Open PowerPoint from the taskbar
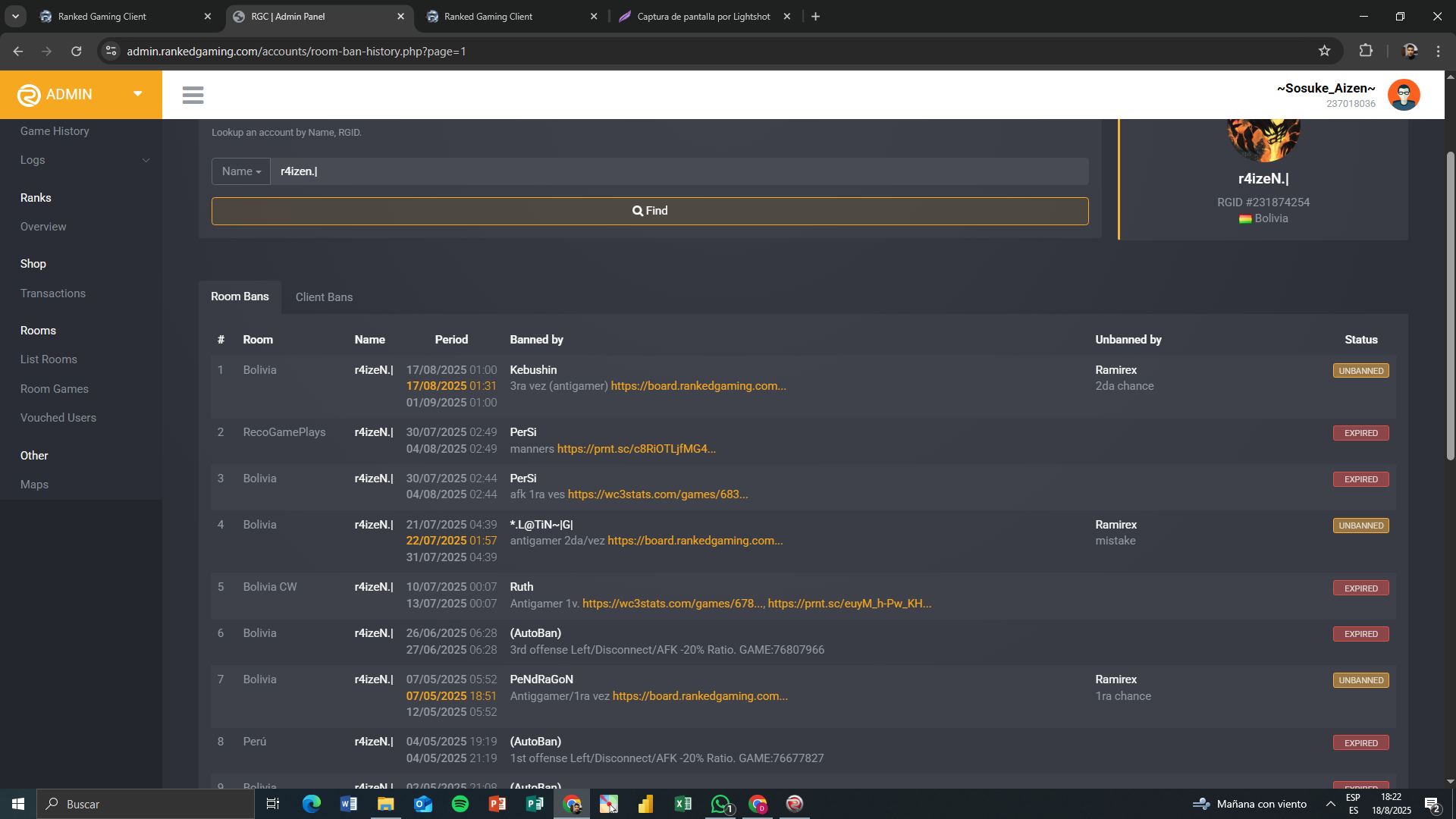The image size is (1456, 819). (x=497, y=804)
